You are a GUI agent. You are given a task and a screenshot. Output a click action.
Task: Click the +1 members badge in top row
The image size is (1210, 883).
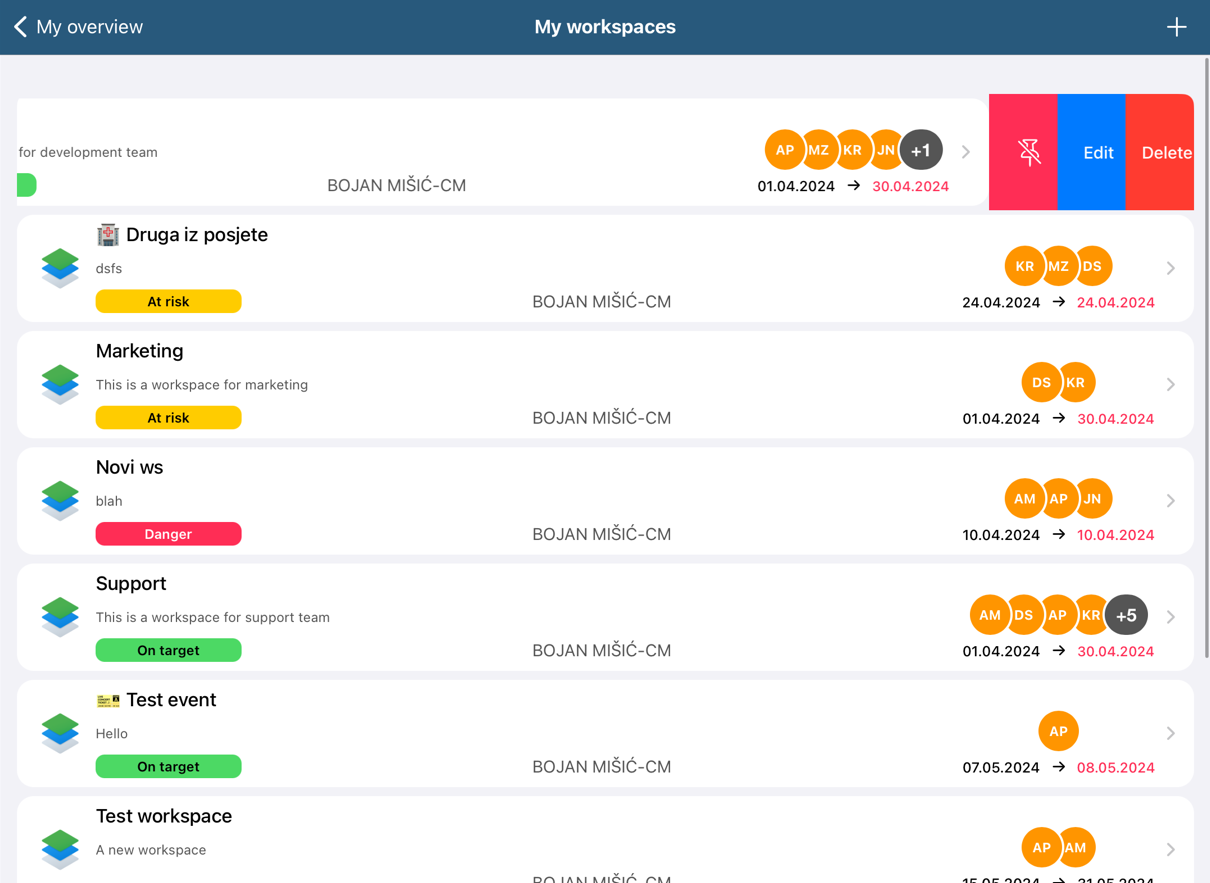(x=920, y=150)
